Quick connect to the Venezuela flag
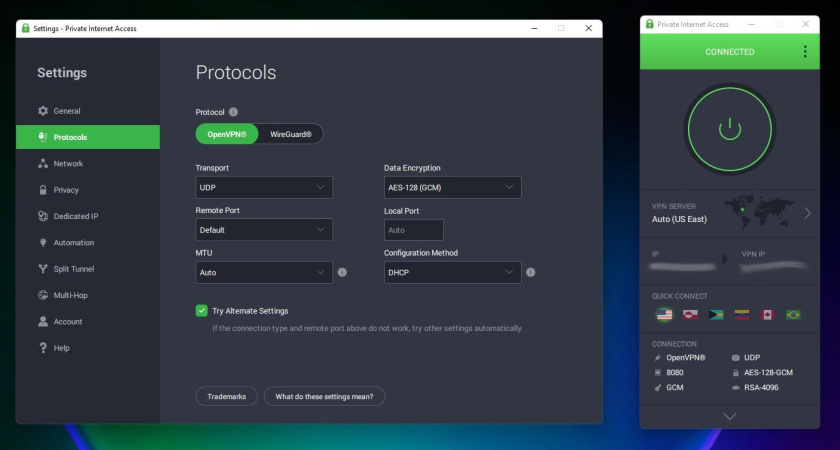The width and height of the screenshot is (840, 450). click(x=742, y=314)
